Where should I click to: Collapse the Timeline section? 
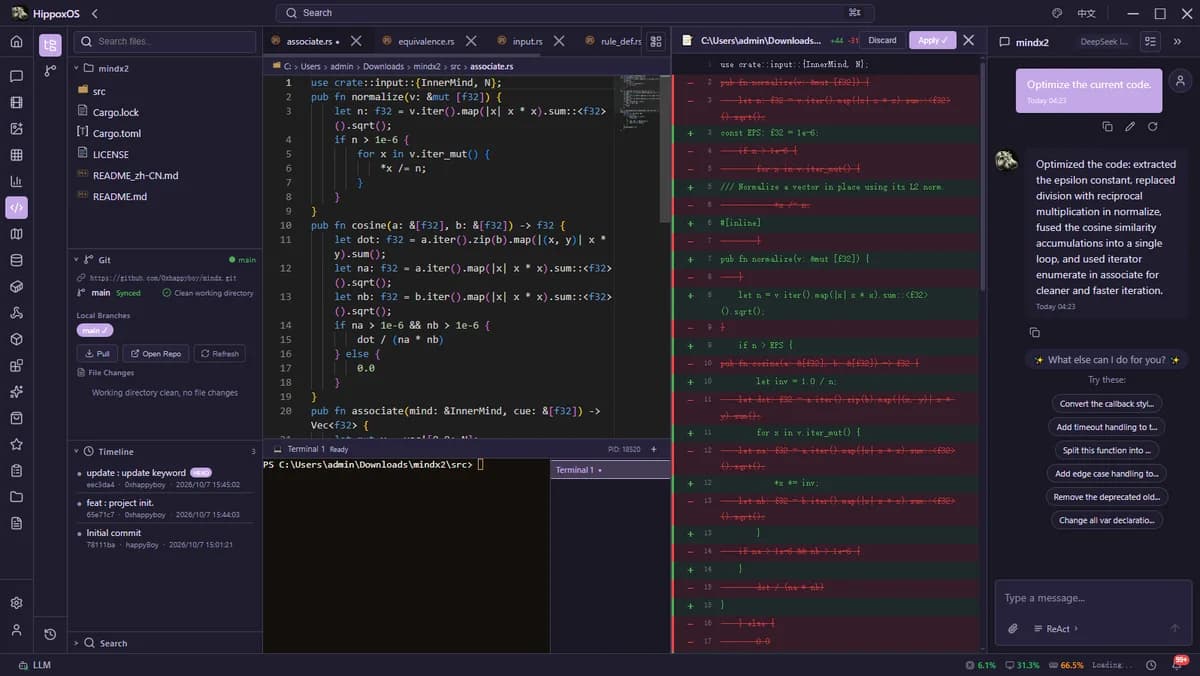[76, 451]
